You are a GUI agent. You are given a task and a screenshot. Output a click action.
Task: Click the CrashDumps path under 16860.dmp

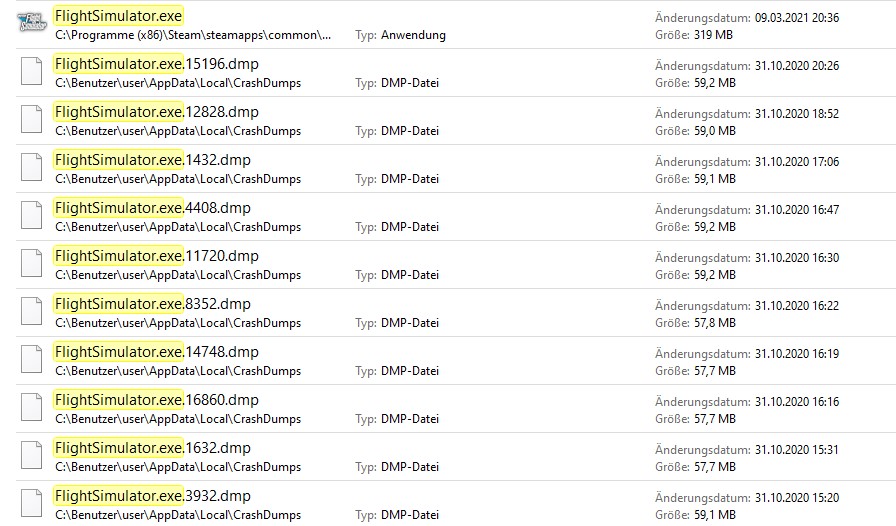(x=178, y=420)
